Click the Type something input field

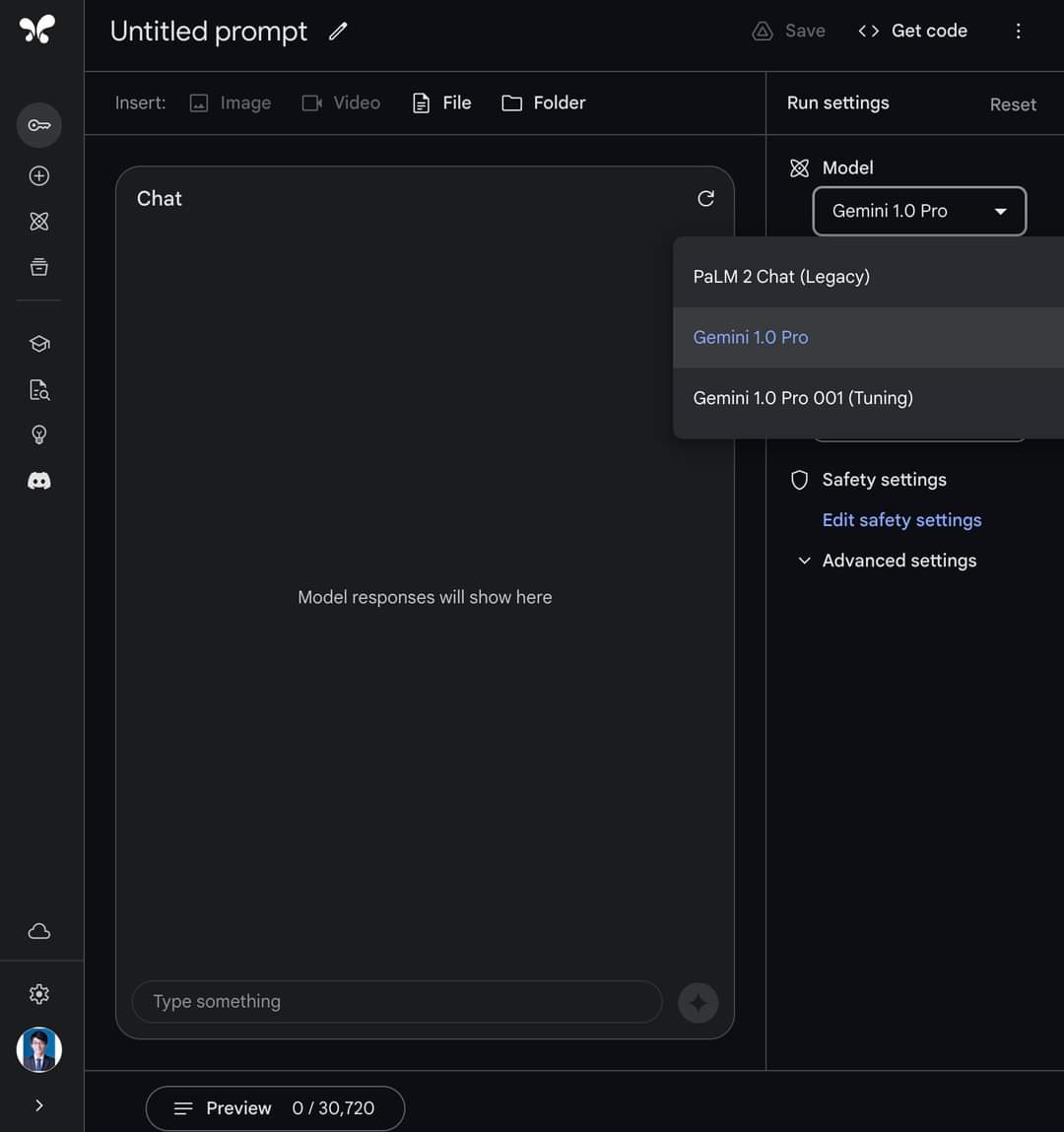[x=397, y=1001]
